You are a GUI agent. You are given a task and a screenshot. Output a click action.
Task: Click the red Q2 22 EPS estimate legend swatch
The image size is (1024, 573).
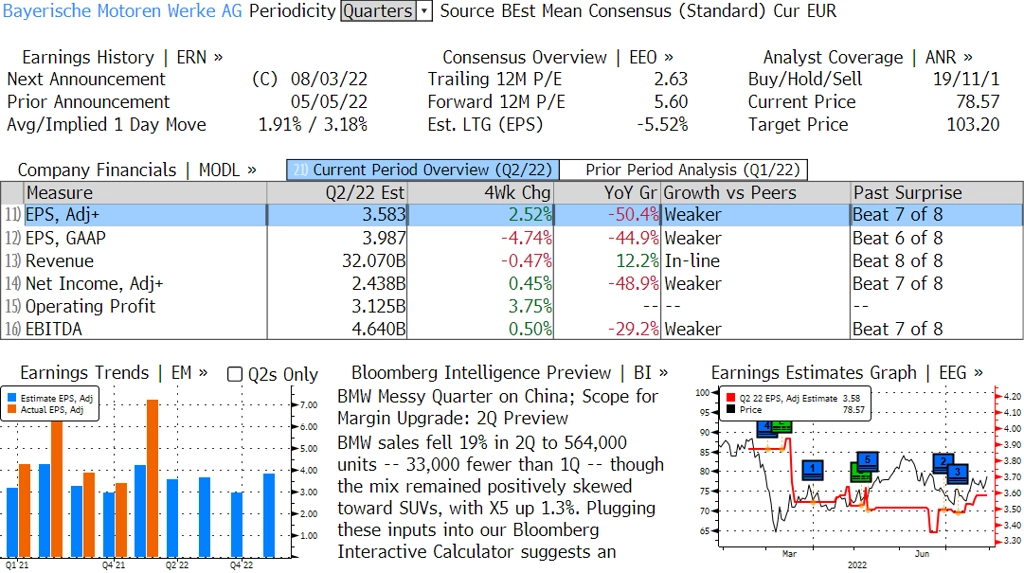tap(731, 398)
